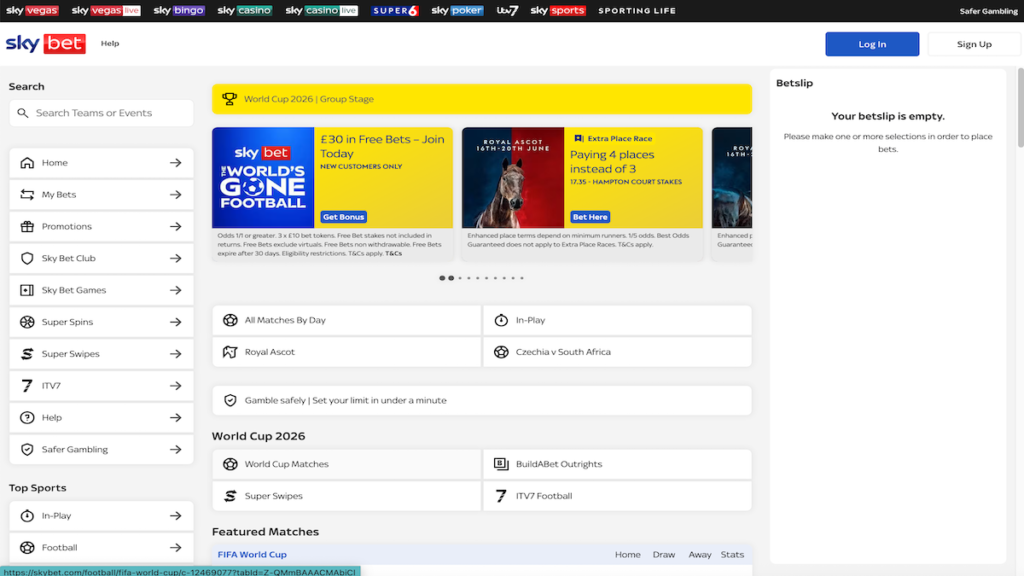Open Sky Vegas from top bar

point(32,10)
